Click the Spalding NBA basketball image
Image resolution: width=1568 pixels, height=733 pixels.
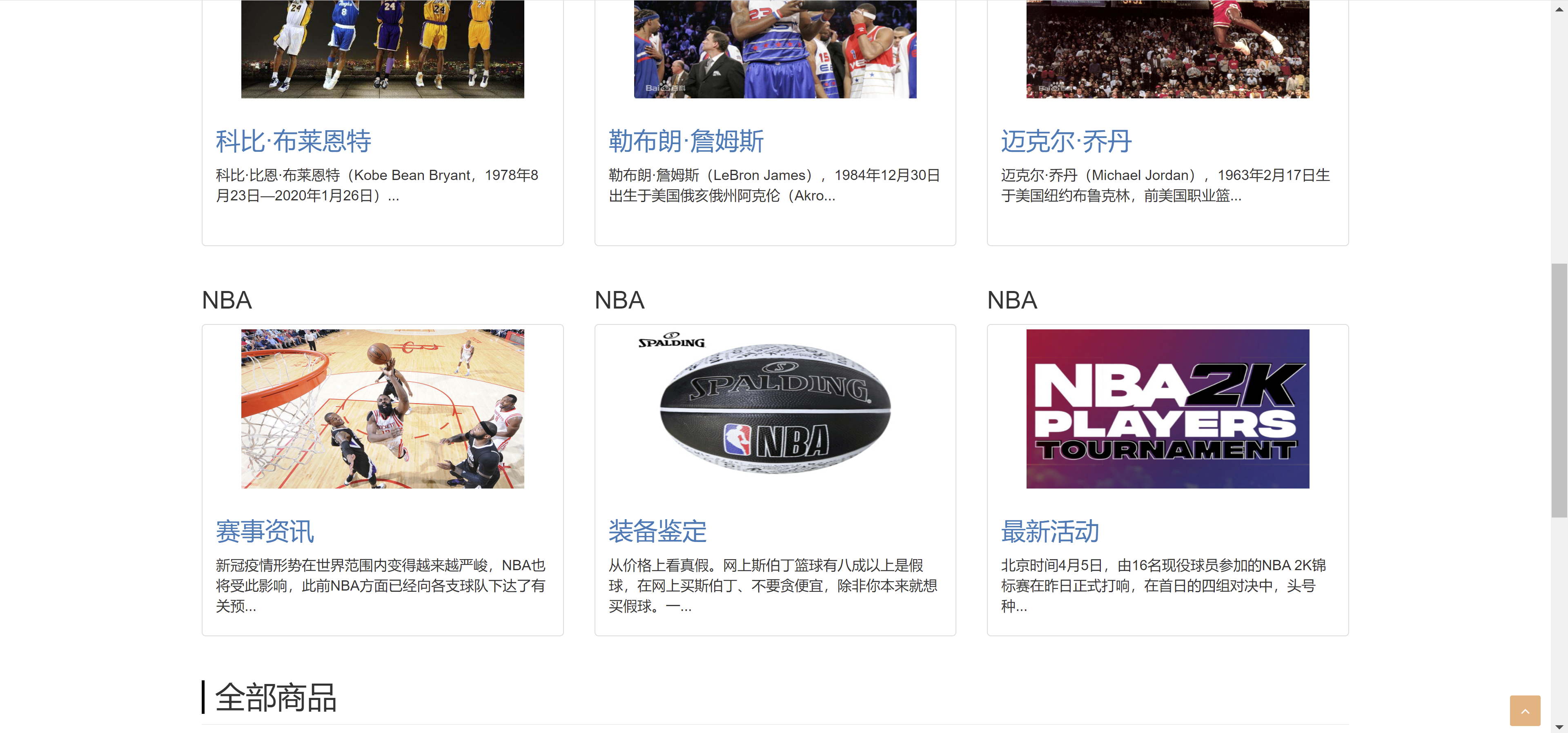[x=774, y=409]
